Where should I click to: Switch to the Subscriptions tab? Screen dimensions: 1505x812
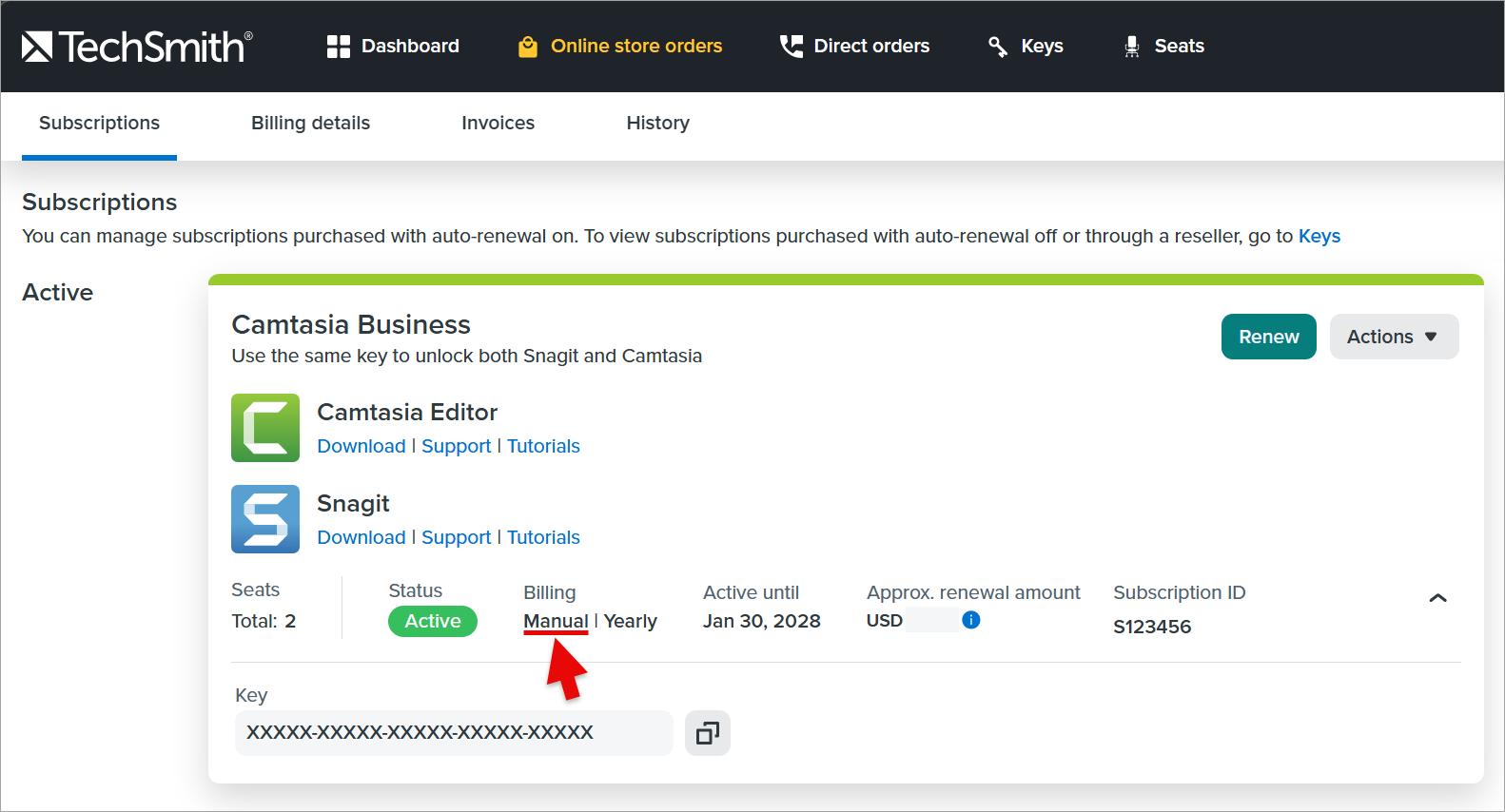pyautogui.click(x=99, y=124)
